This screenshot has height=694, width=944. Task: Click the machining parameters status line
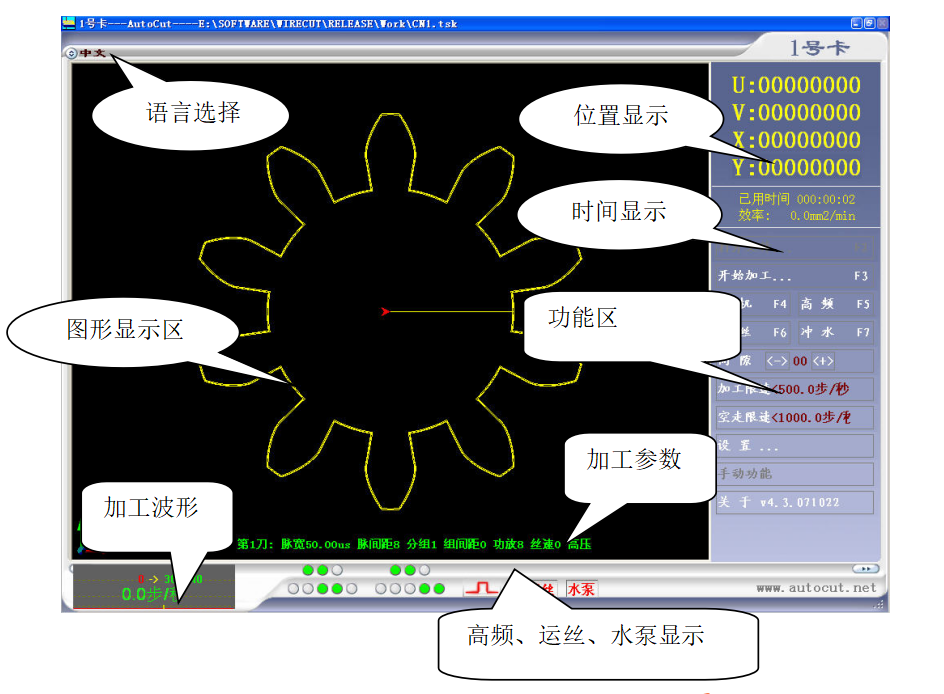coord(413,545)
